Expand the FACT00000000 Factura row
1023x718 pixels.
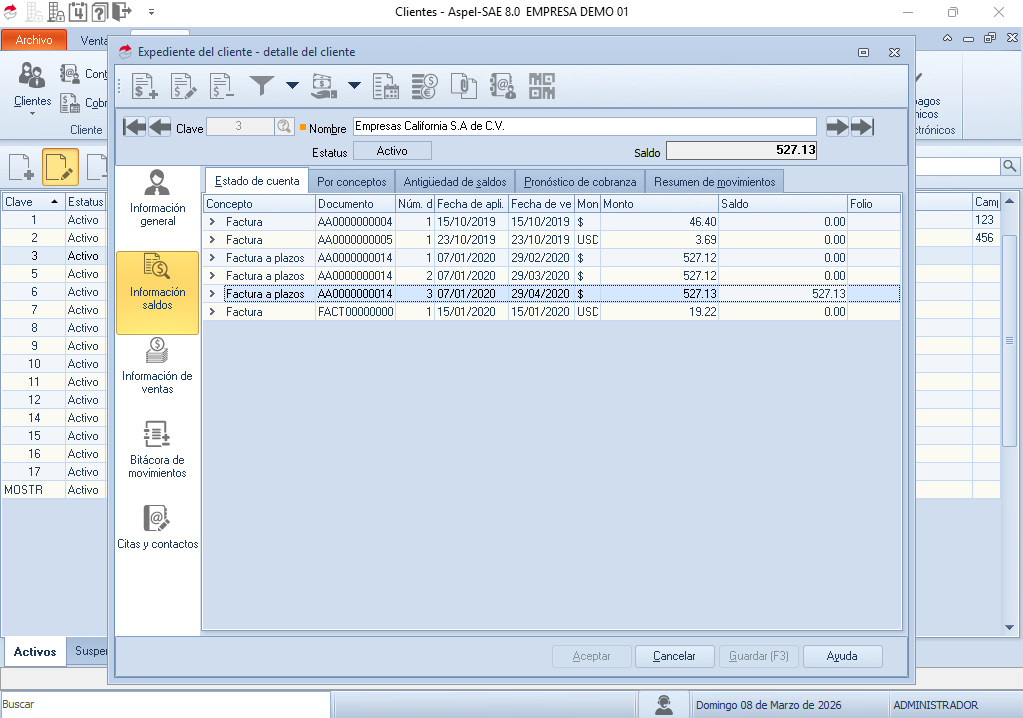212,312
